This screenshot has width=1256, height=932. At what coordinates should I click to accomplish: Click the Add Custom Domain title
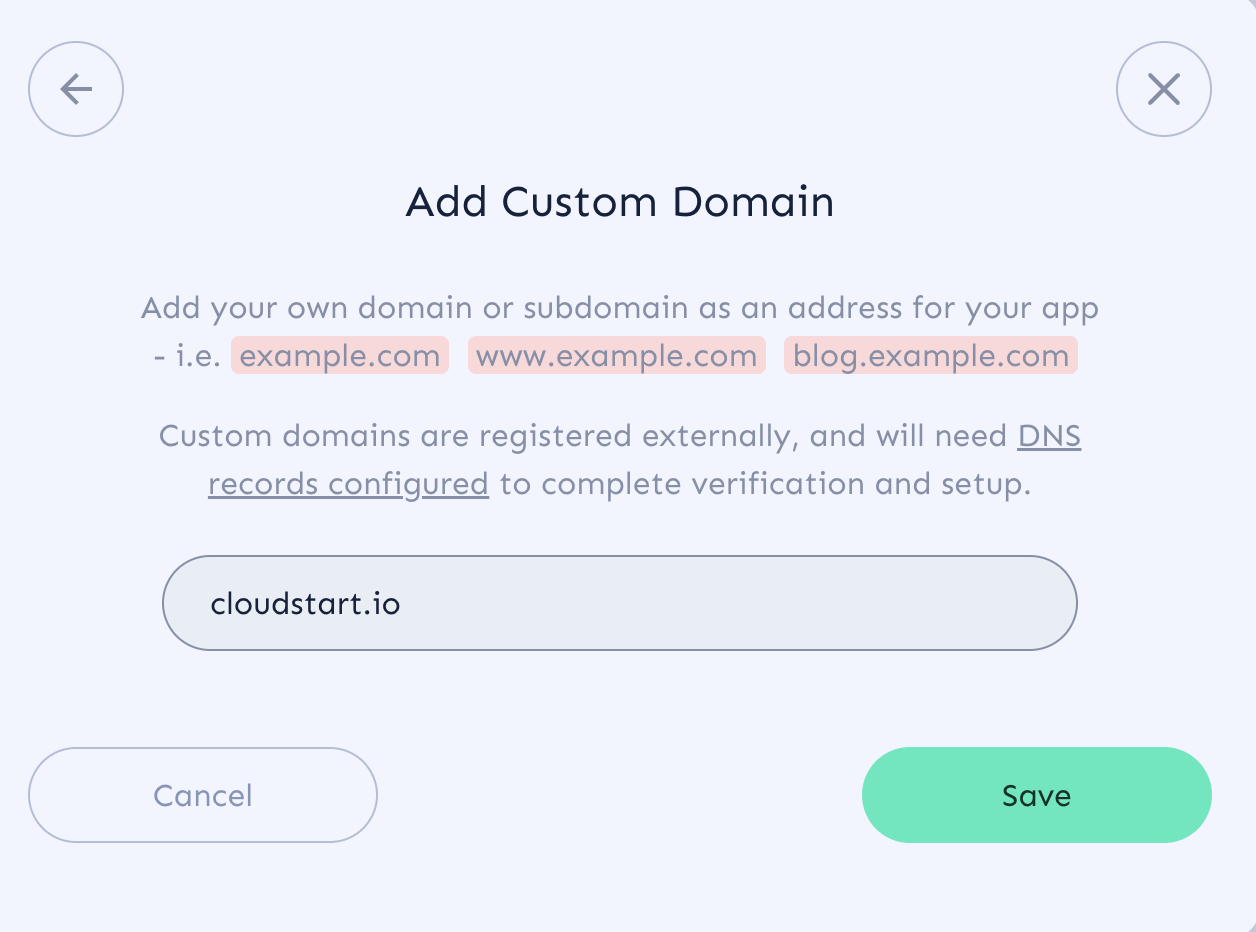pos(619,202)
